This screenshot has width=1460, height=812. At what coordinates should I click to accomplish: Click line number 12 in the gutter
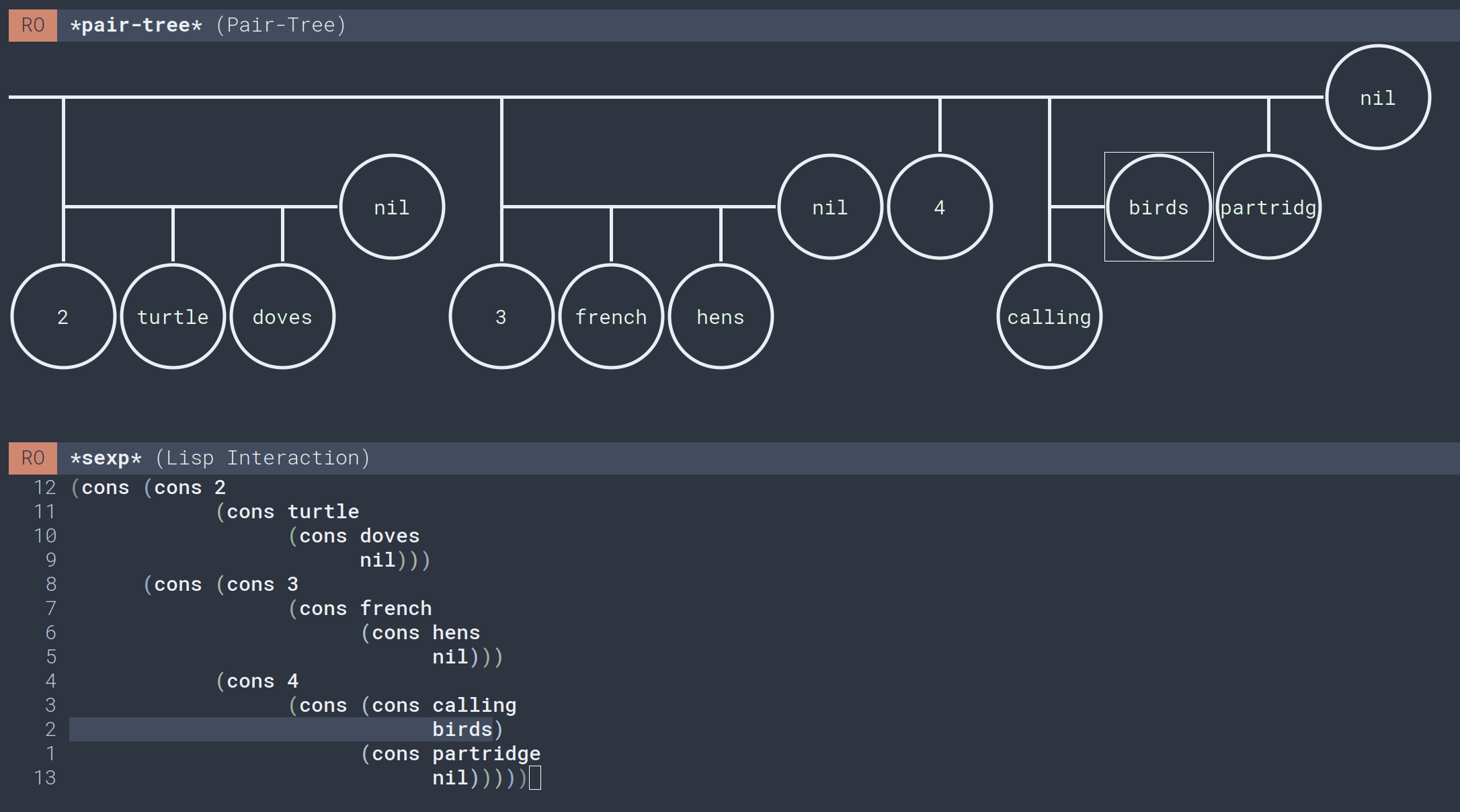tap(45, 487)
